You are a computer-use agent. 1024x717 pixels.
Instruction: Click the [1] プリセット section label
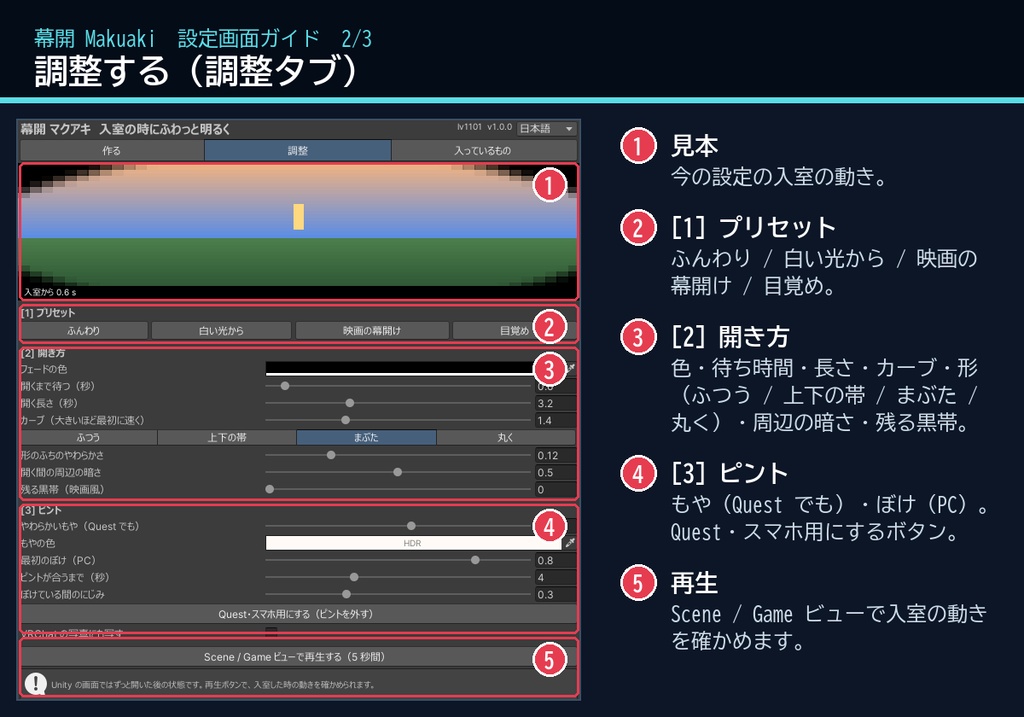click(x=48, y=313)
